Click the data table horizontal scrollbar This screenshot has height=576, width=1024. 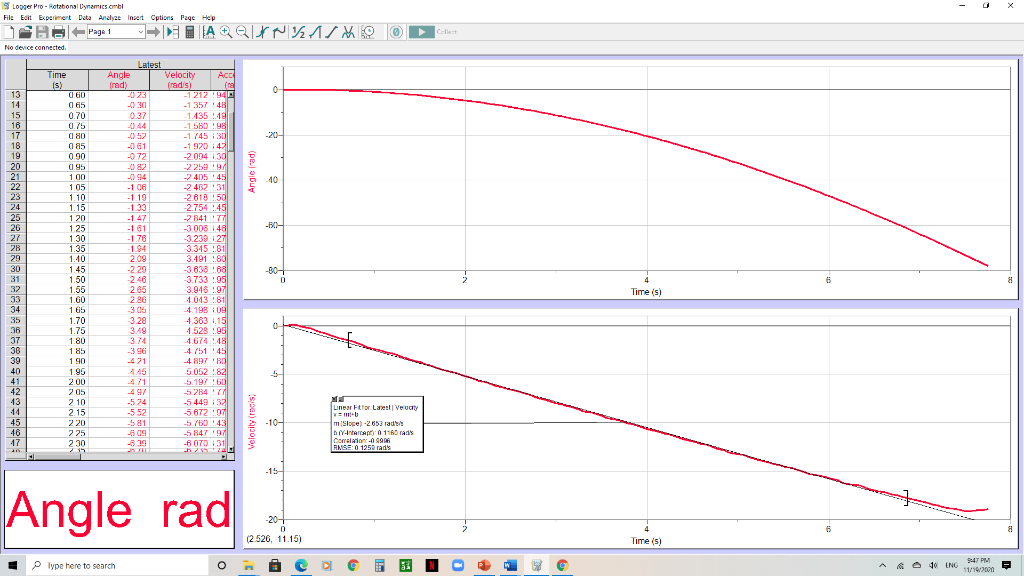(129, 456)
